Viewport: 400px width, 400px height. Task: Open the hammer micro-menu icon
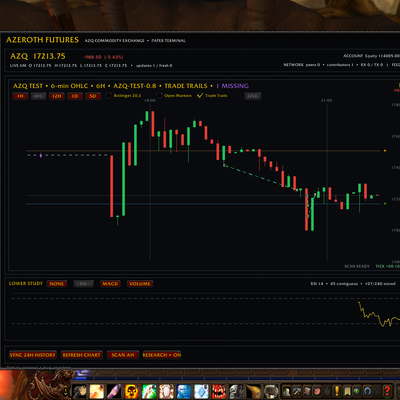click(x=297, y=391)
